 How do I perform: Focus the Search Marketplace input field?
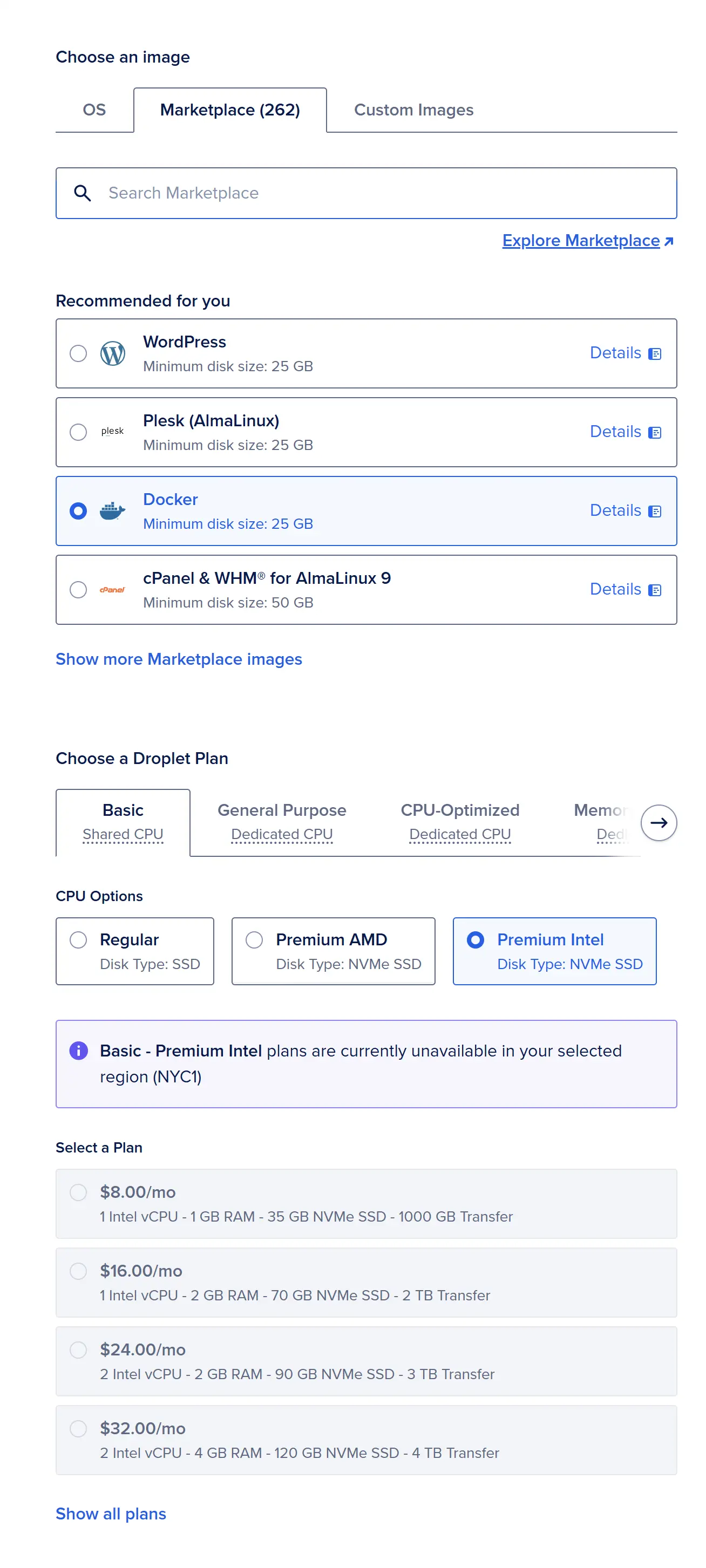366,193
